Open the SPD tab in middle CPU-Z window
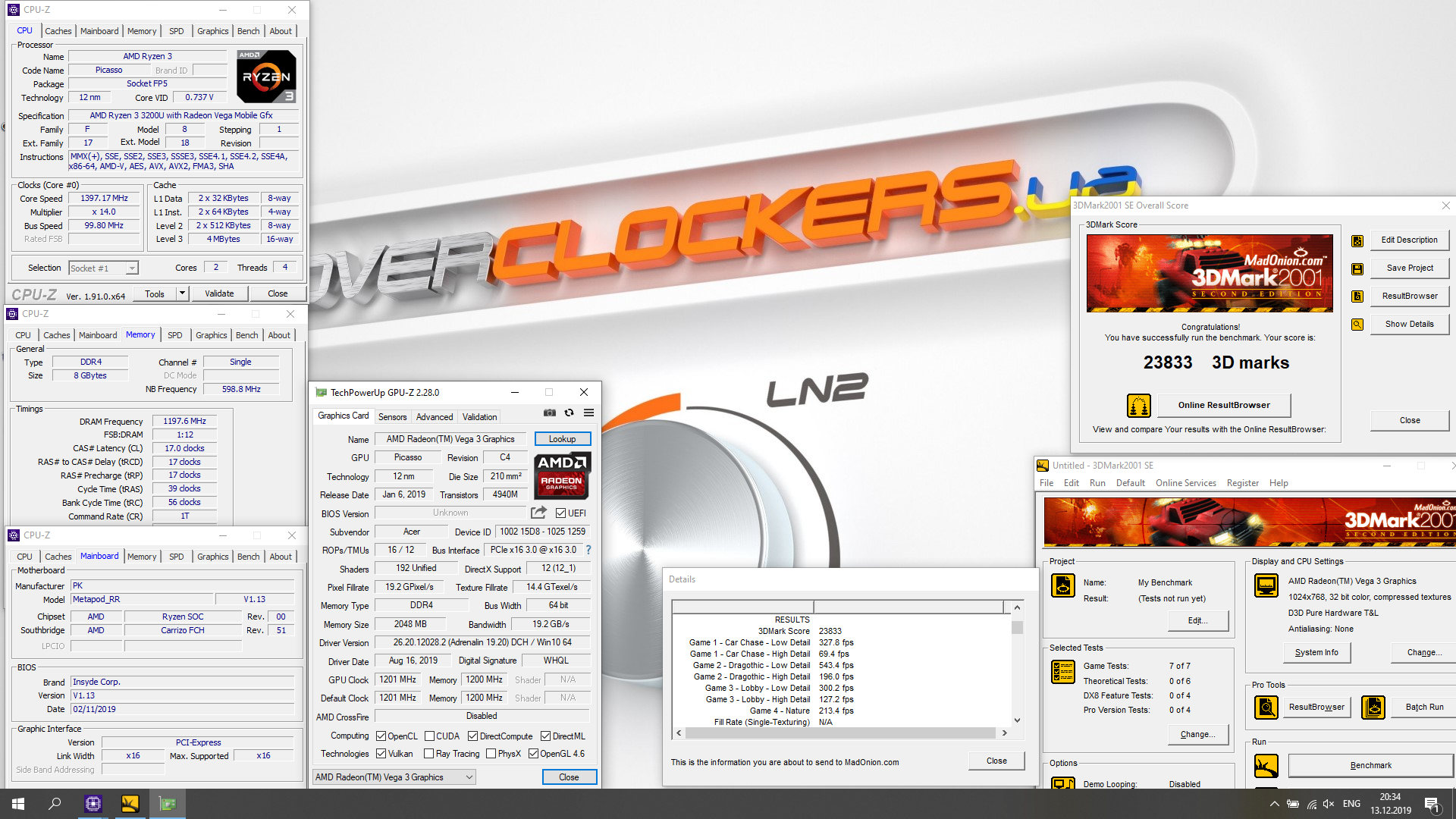This screenshot has height=819, width=1456. click(175, 335)
